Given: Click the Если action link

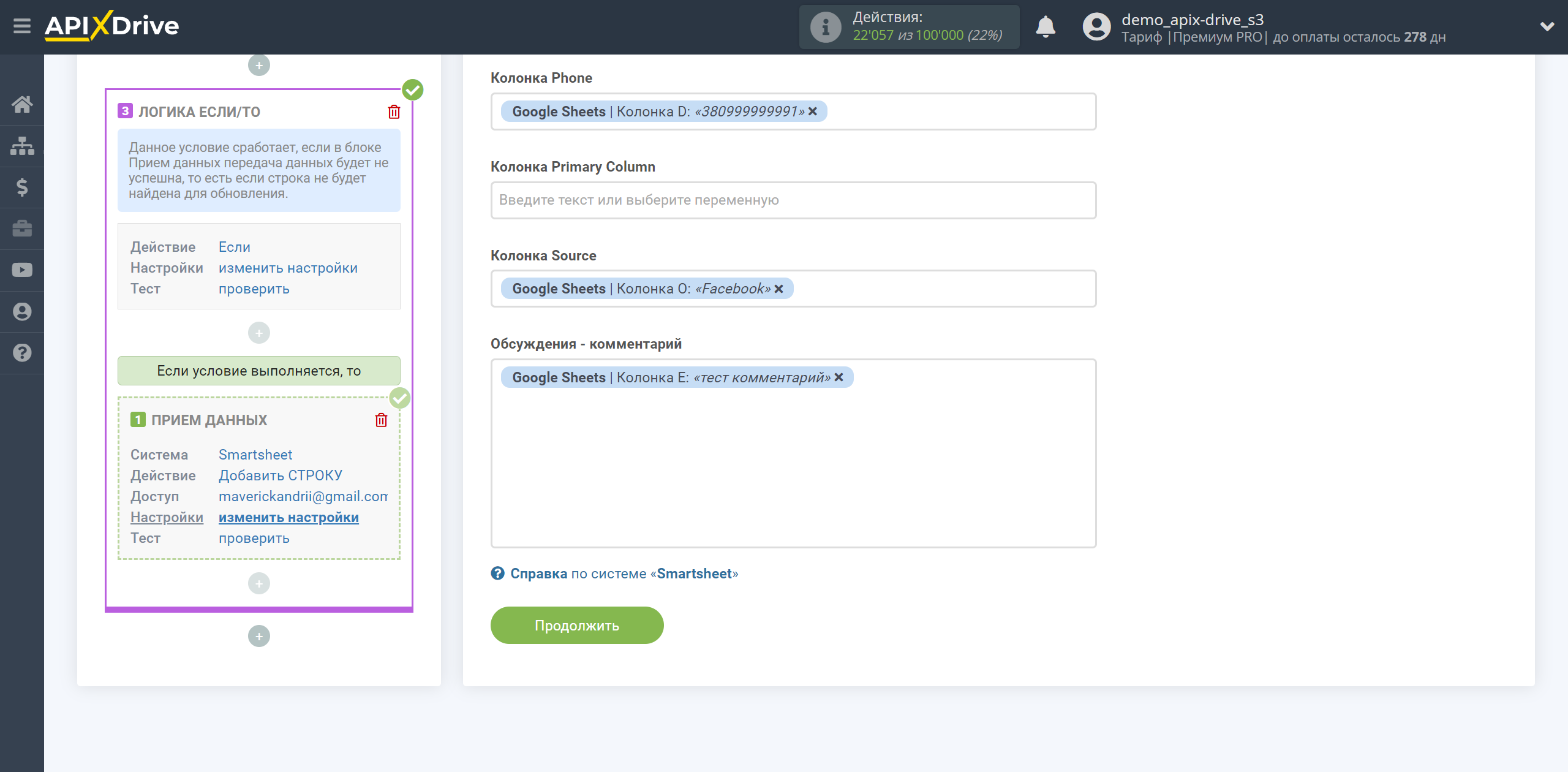Looking at the screenshot, I should 235,247.
